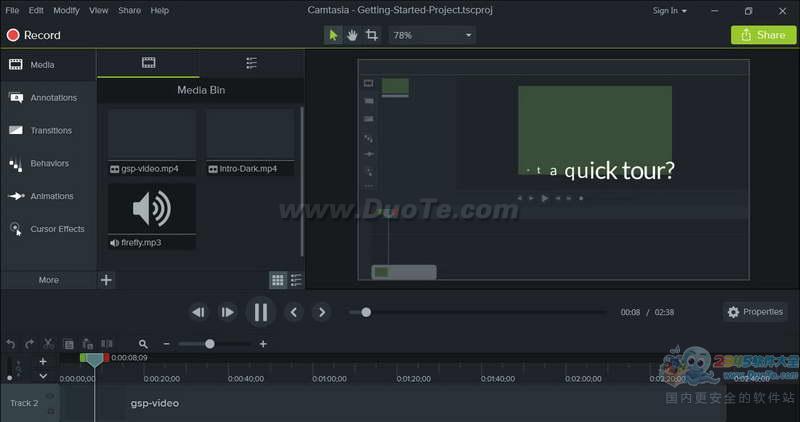Zoom out the timeline with minus

(x=166, y=344)
